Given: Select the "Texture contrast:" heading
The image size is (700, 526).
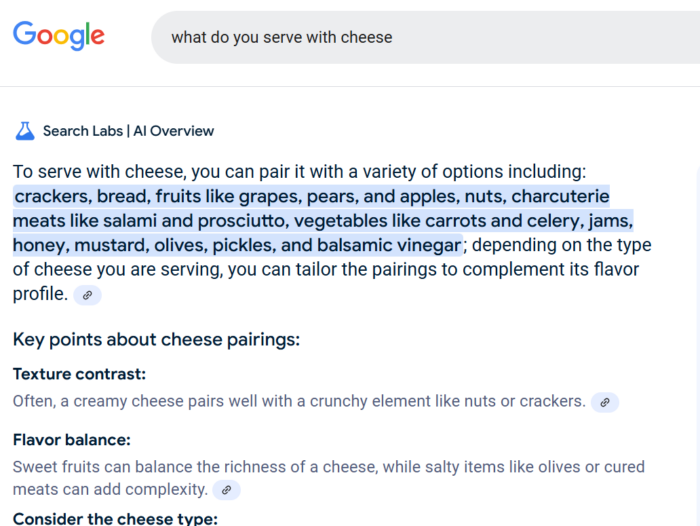Looking at the screenshot, I should (x=79, y=374).
